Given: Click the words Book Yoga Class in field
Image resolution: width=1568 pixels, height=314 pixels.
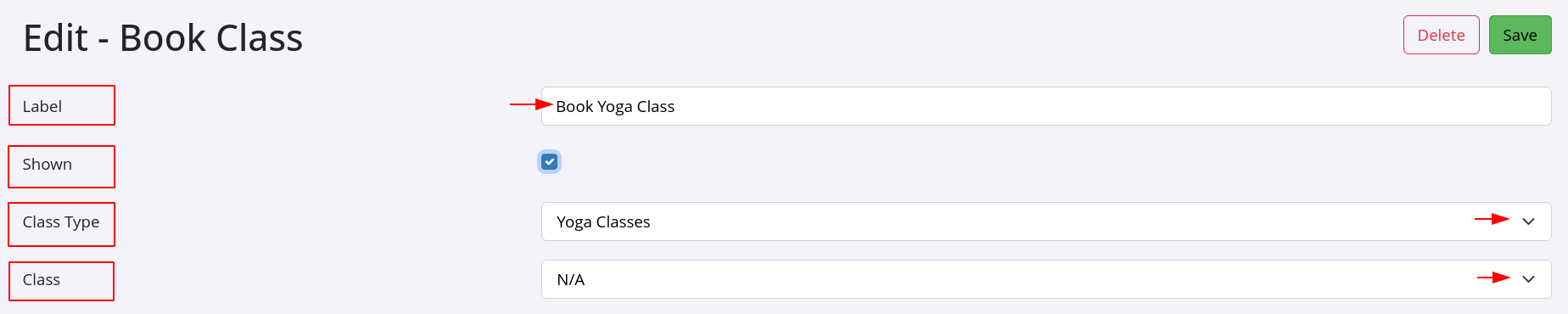Looking at the screenshot, I should 615,106.
